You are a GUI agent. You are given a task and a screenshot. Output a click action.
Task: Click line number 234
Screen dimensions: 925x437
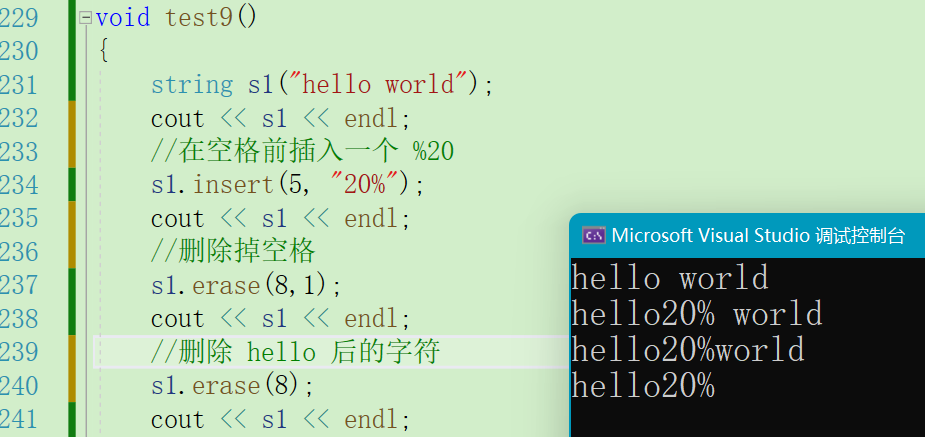[x=19, y=185]
